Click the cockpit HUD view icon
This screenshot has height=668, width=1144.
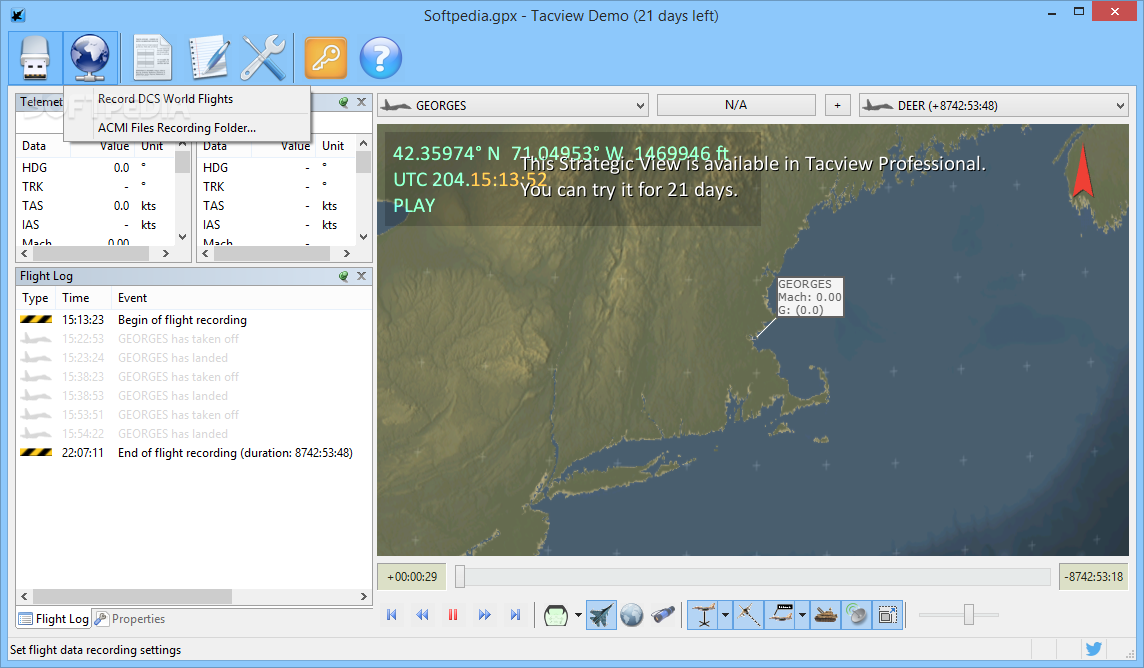tap(556, 615)
